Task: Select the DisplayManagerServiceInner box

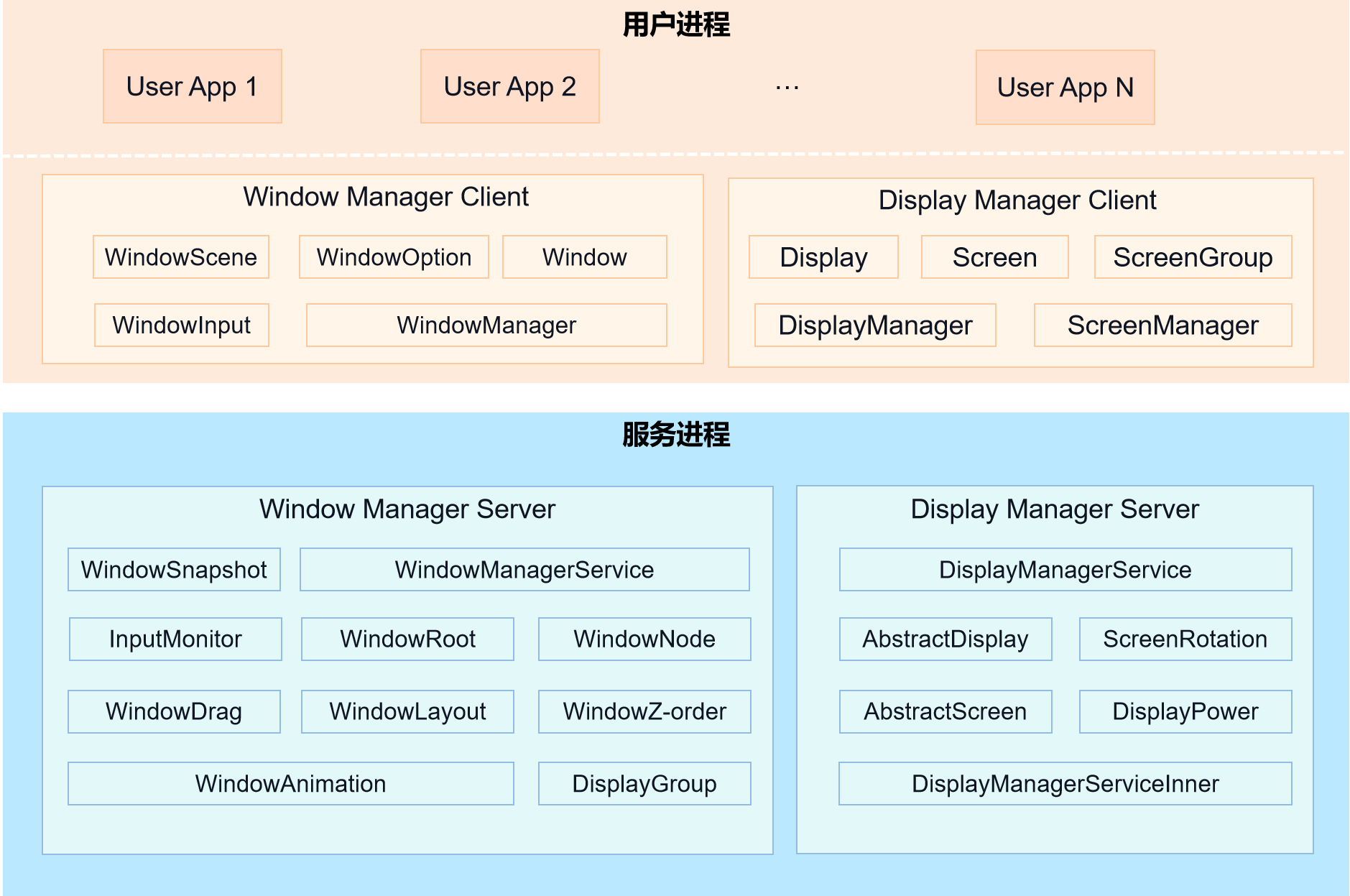Action: pyautogui.click(x=1065, y=783)
